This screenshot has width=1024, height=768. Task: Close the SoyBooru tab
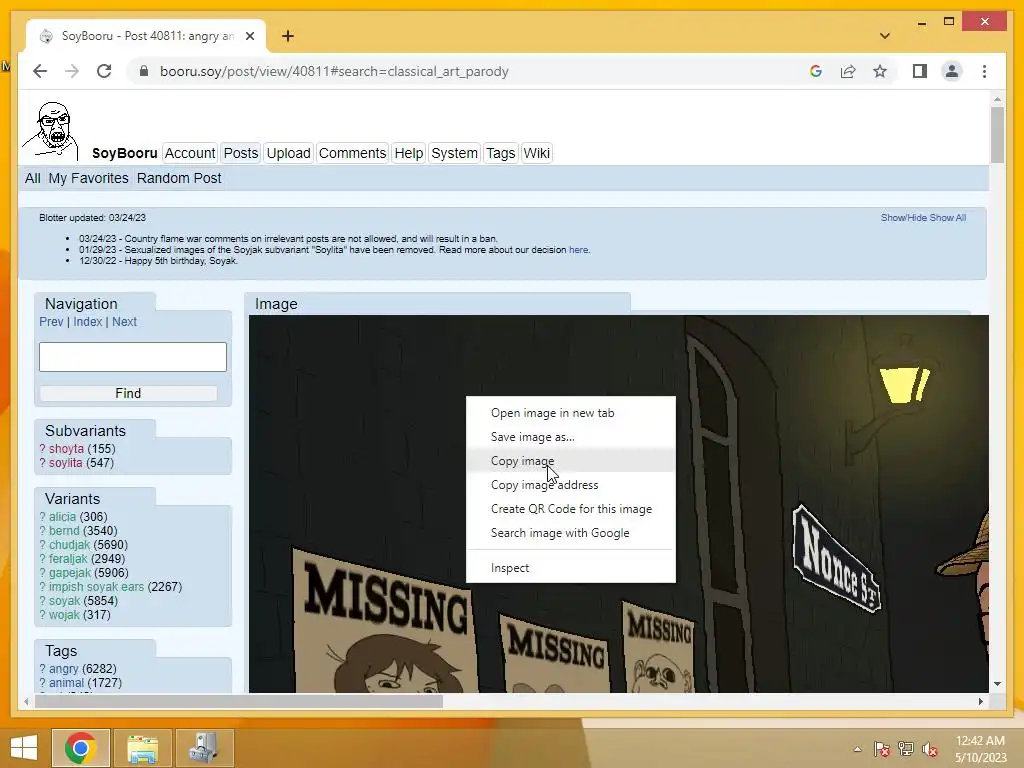249,36
